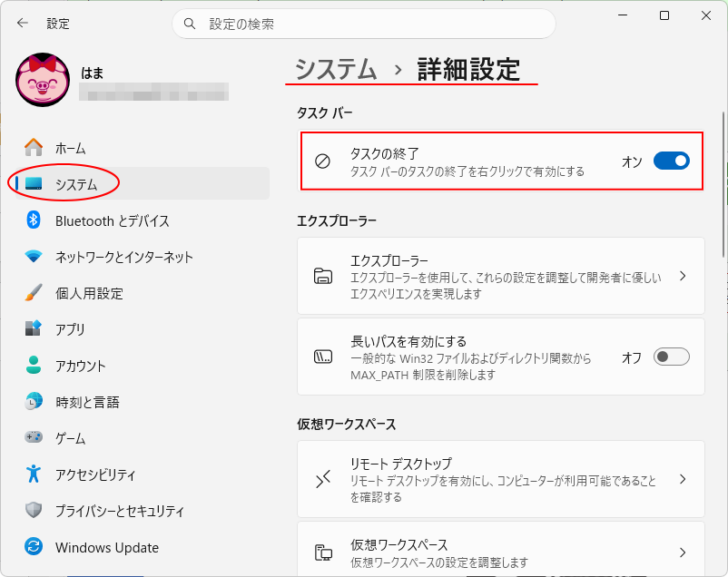728x577 pixels.
Task: Click the アプリ icon
Action: [x=33, y=329]
